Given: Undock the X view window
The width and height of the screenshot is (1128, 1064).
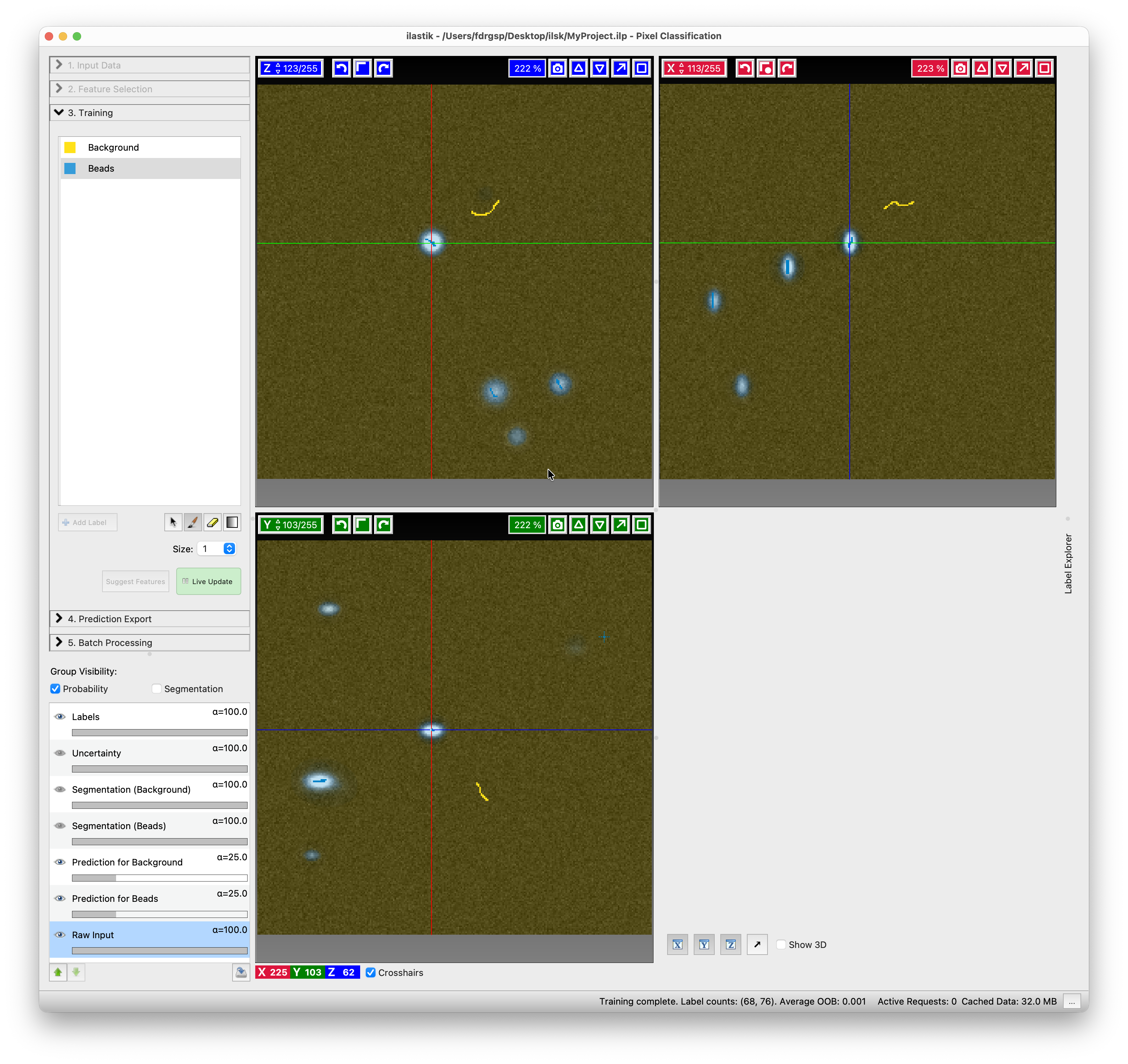Looking at the screenshot, I should pyautogui.click(x=1023, y=68).
